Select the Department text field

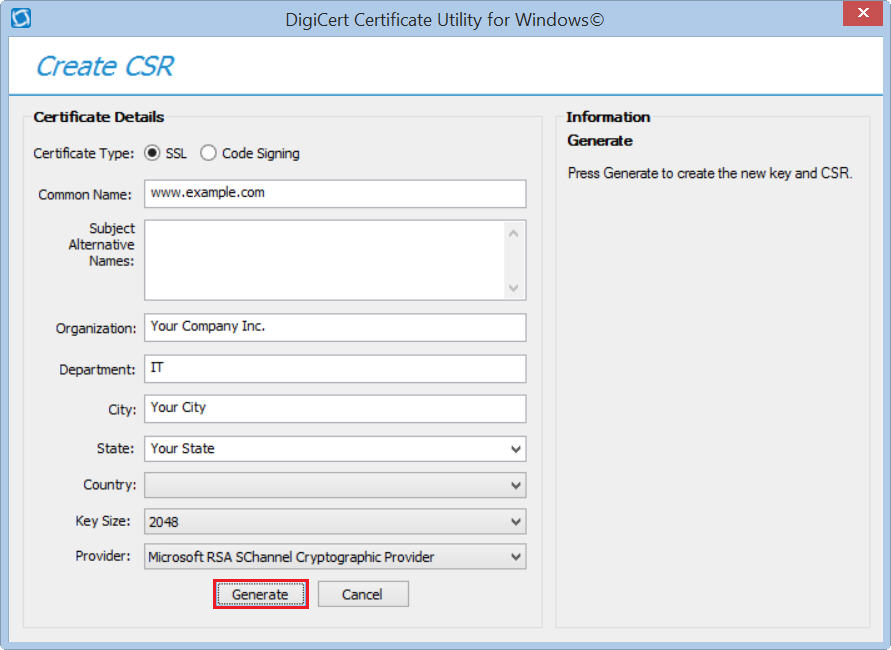(x=334, y=369)
